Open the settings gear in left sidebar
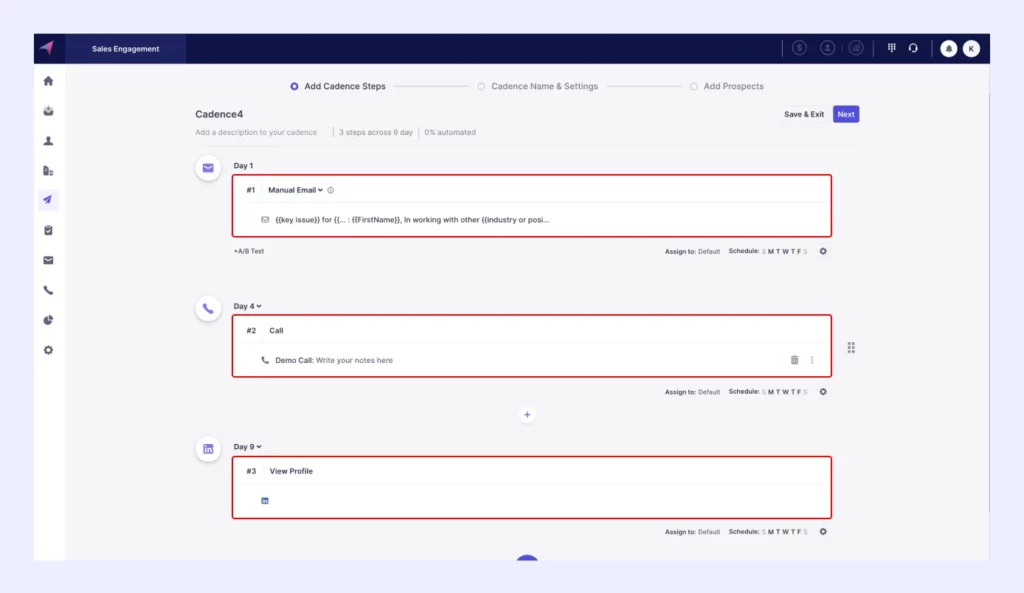 pyautogui.click(x=48, y=350)
